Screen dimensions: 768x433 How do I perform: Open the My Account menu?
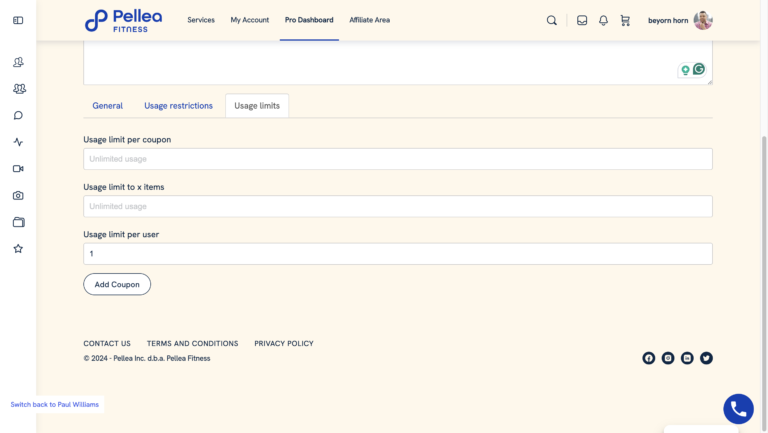click(x=250, y=20)
